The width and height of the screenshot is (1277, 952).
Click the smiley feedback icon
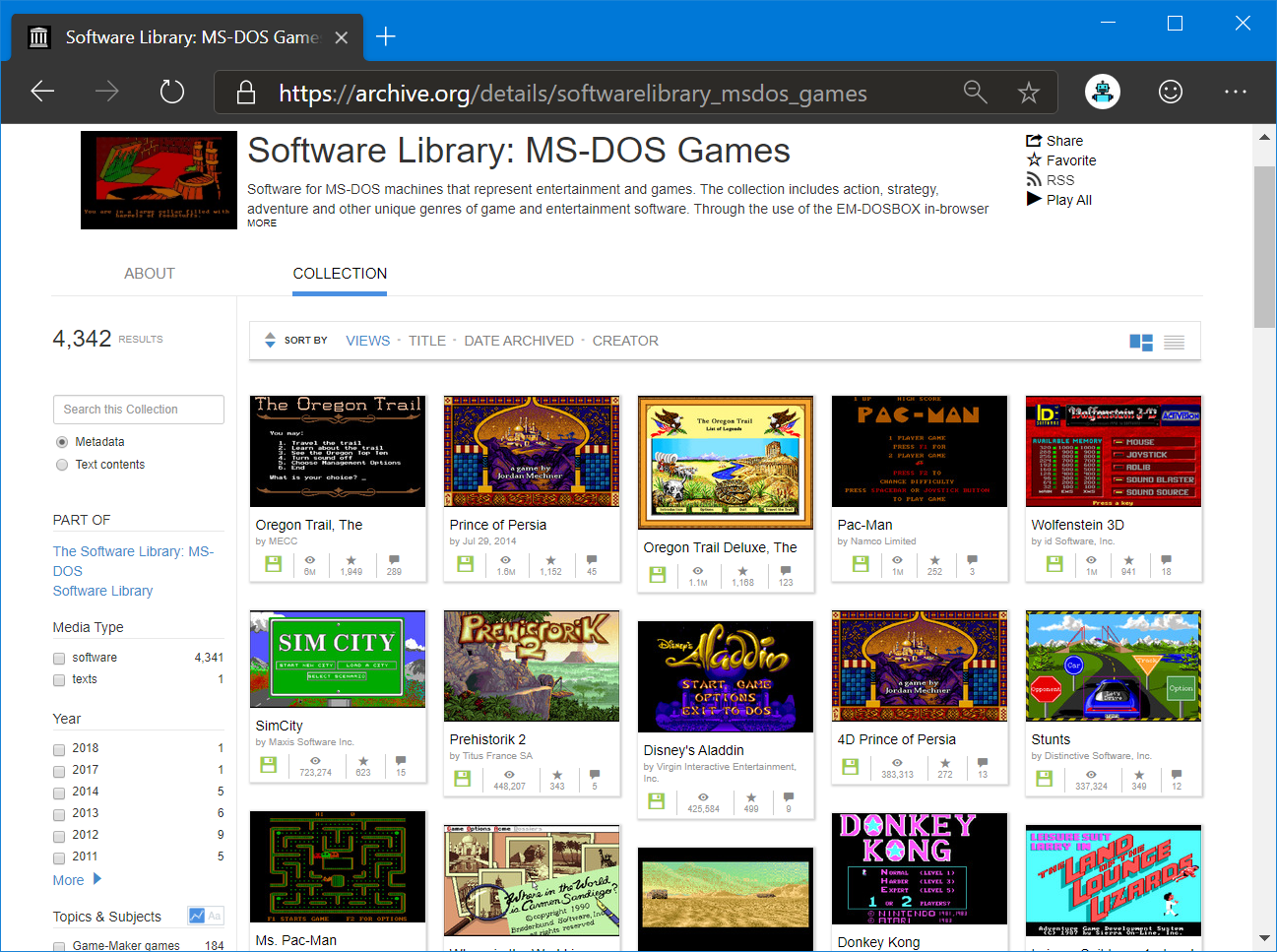[x=1170, y=92]
